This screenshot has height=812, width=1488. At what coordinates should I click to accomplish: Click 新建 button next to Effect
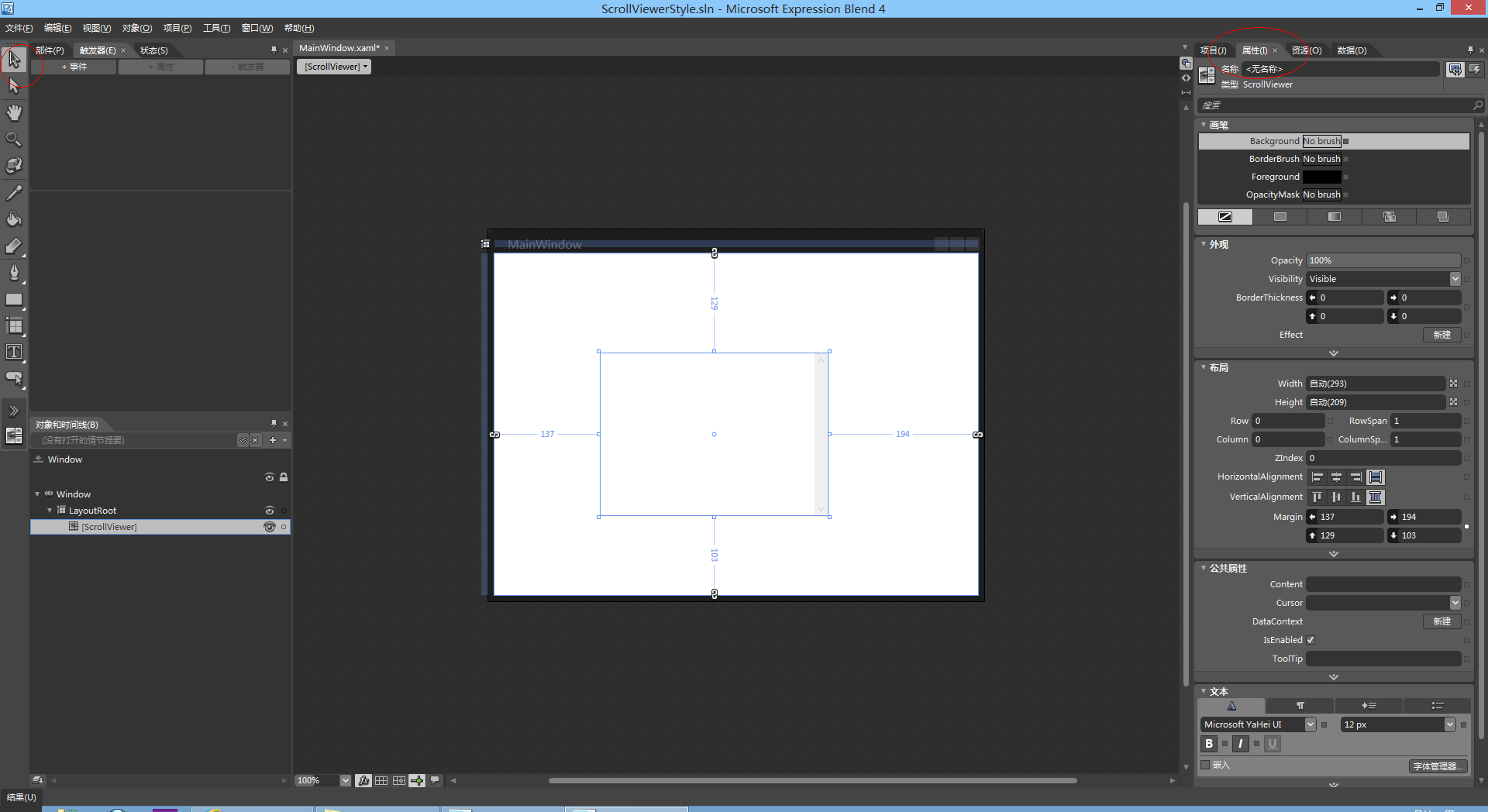point(1441,335)
